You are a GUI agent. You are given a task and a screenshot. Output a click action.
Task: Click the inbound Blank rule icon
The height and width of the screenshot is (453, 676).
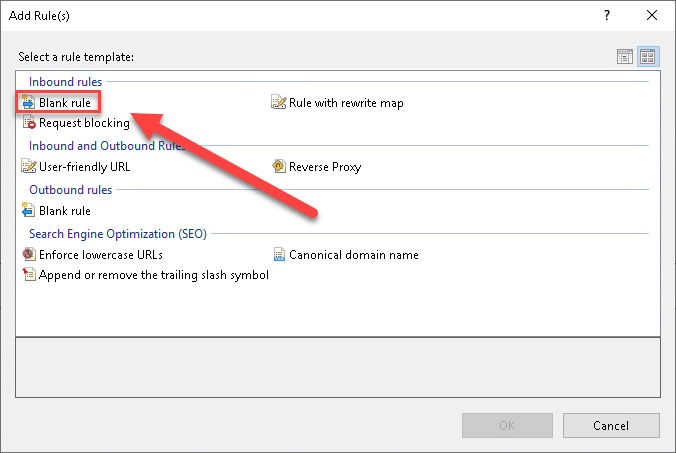coord(28,103)
